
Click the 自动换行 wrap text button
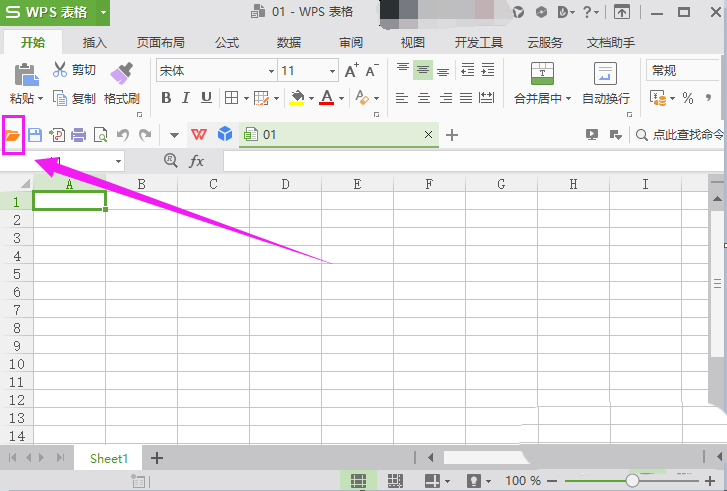coord(606,83)
